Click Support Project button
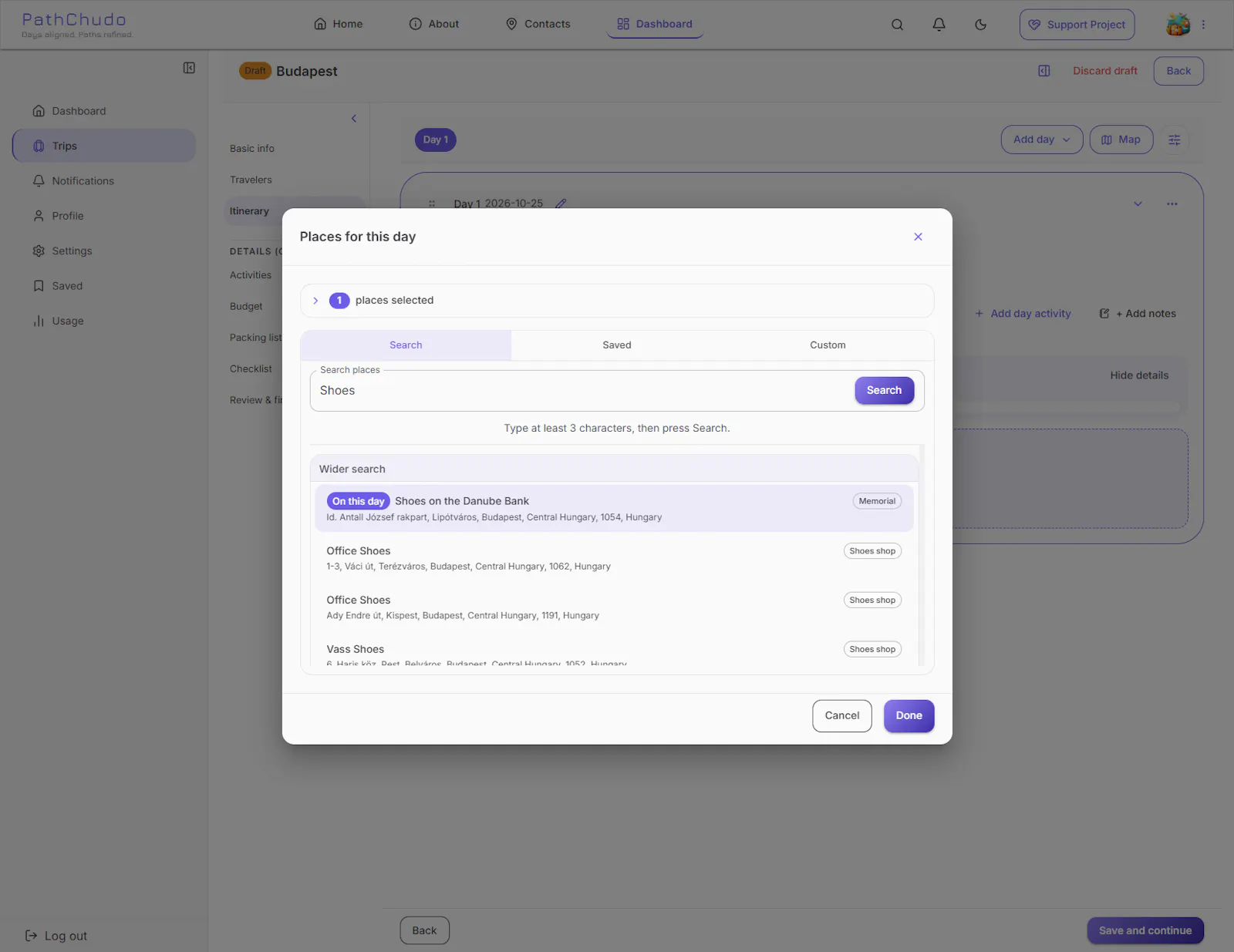The height and width of the screenshot is (952, 1234). coord(1077,25)
